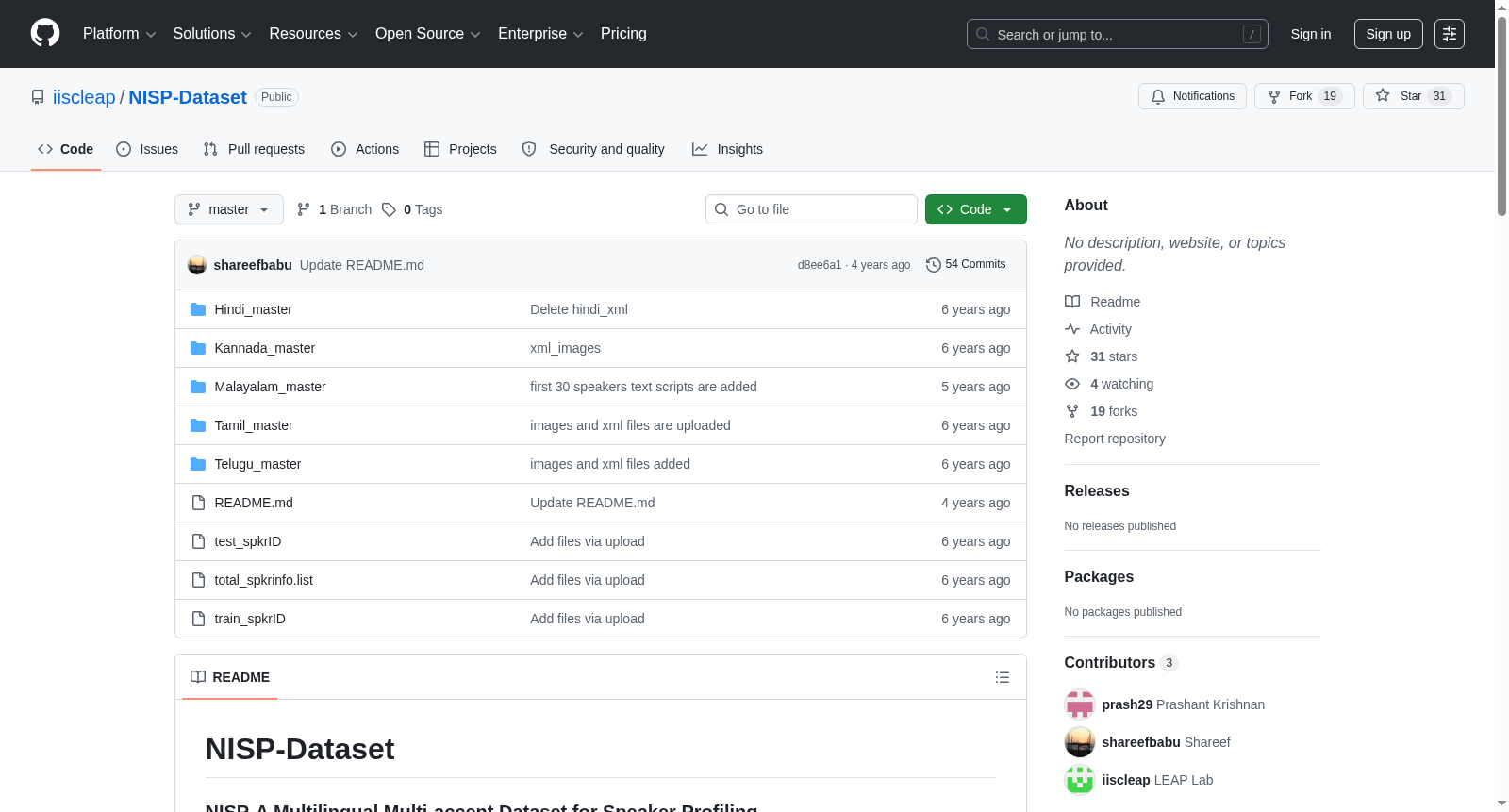
Task: Click the Fork icon button
Action: point(1304,96)
